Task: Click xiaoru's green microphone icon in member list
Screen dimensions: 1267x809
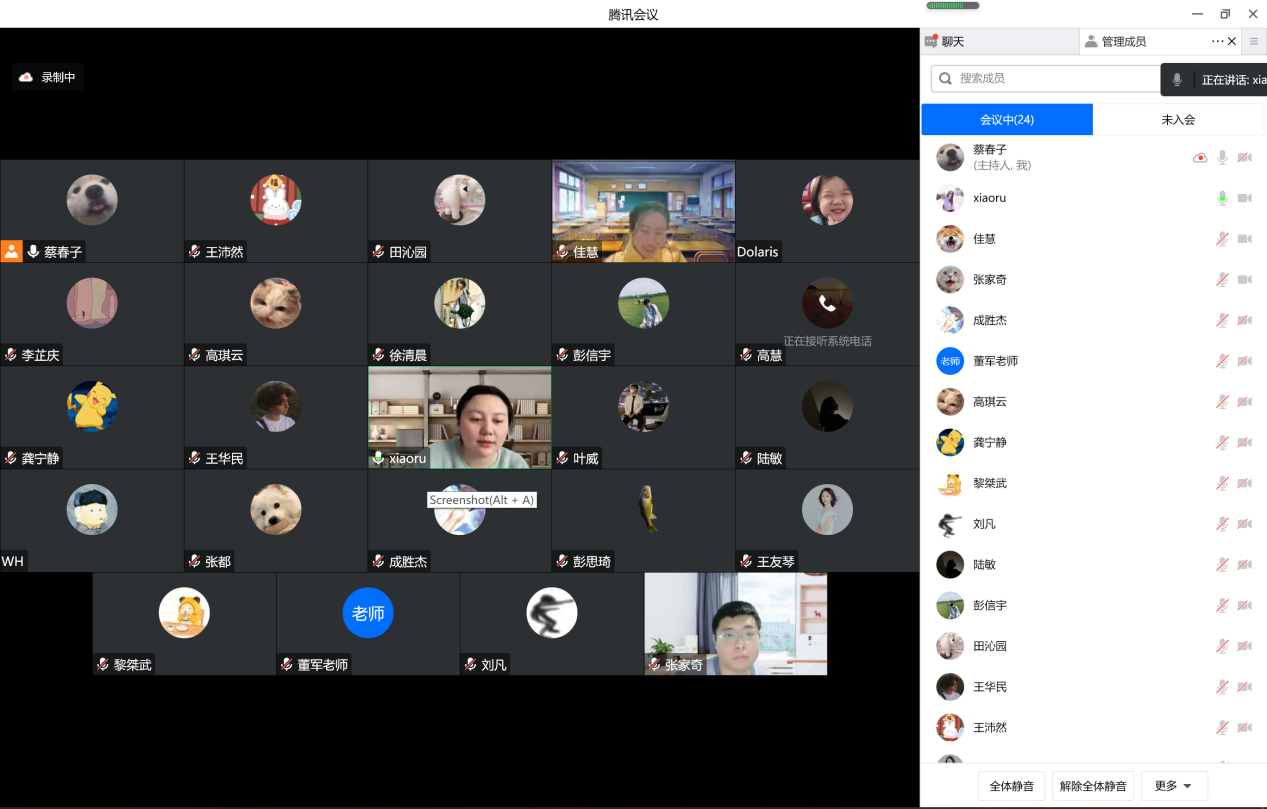Action: (x=1222, y=198)
